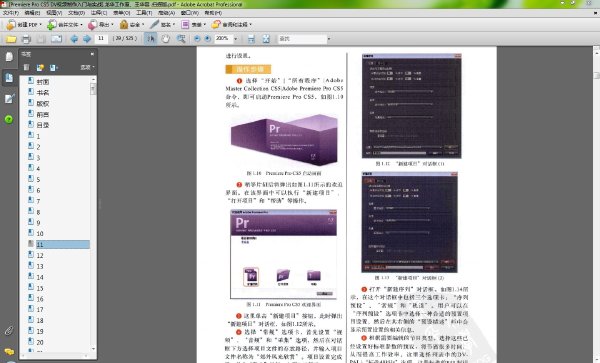Click the zoom level field showing 200%

223,39
